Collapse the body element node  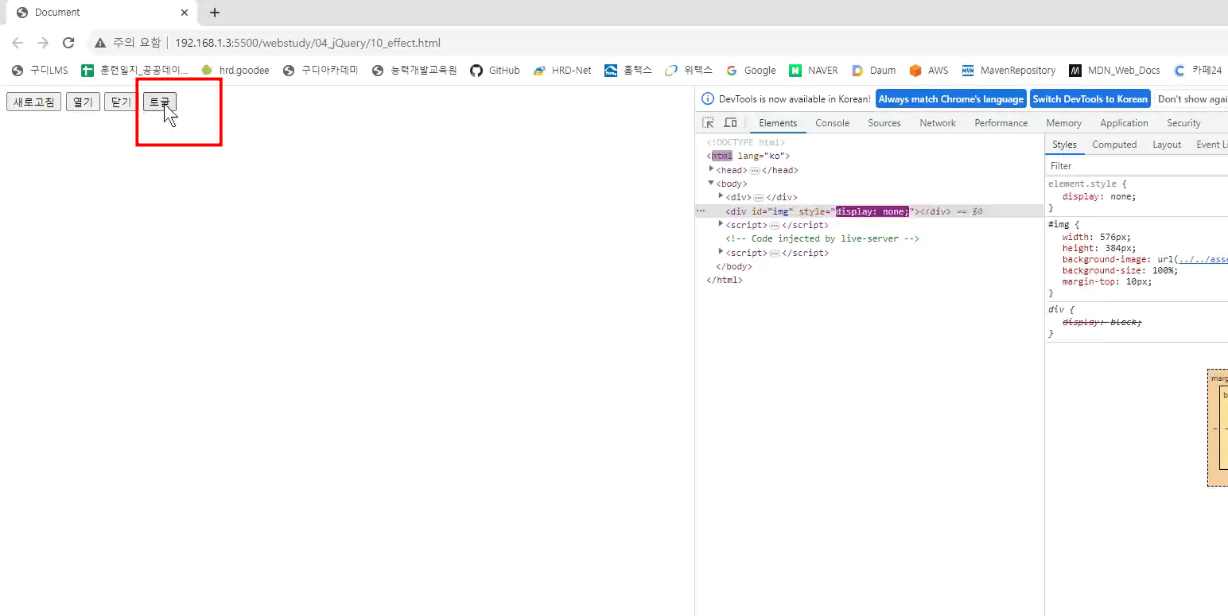pos(711,183)
